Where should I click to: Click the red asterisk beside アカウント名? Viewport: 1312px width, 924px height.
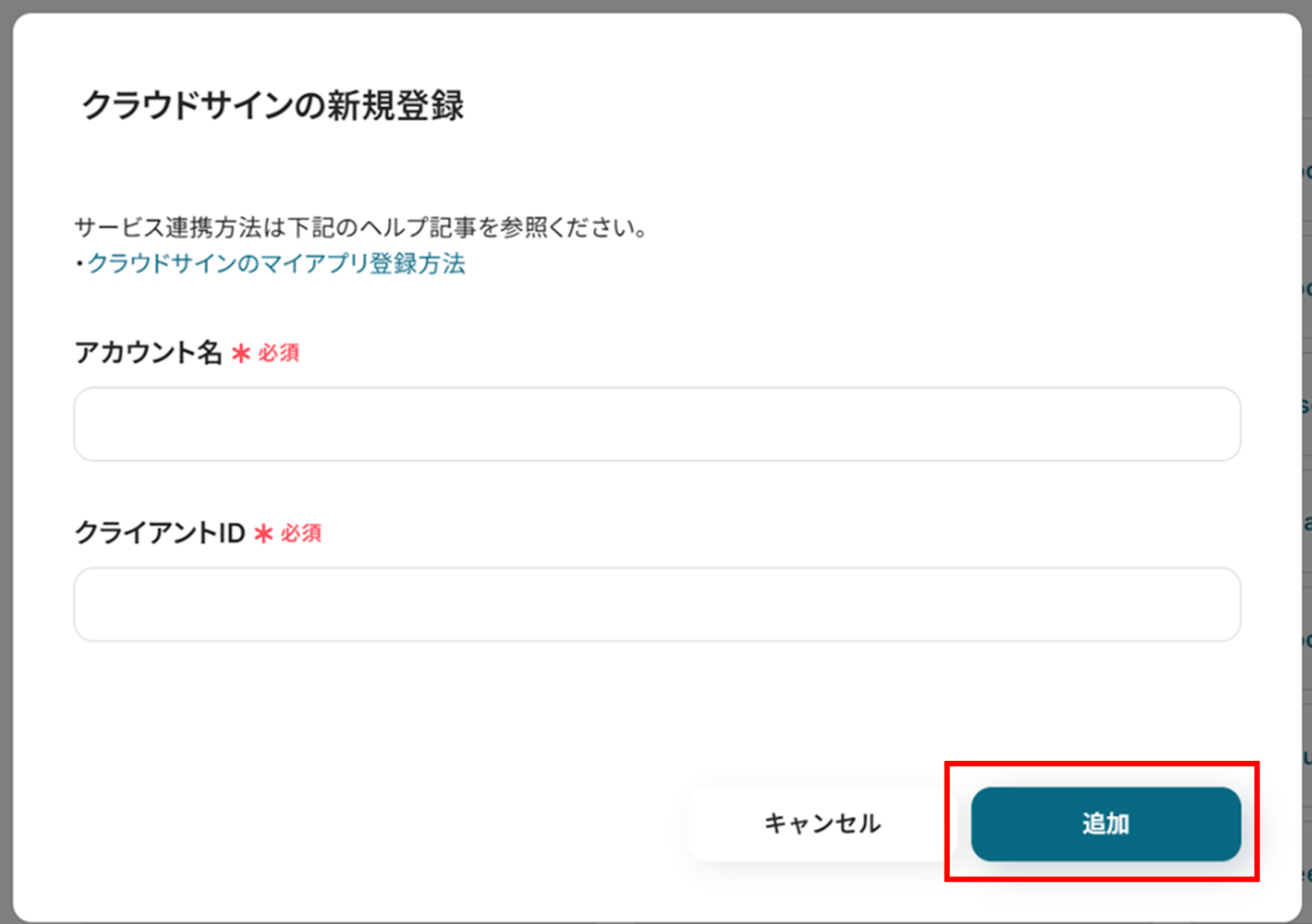point(241,353)
